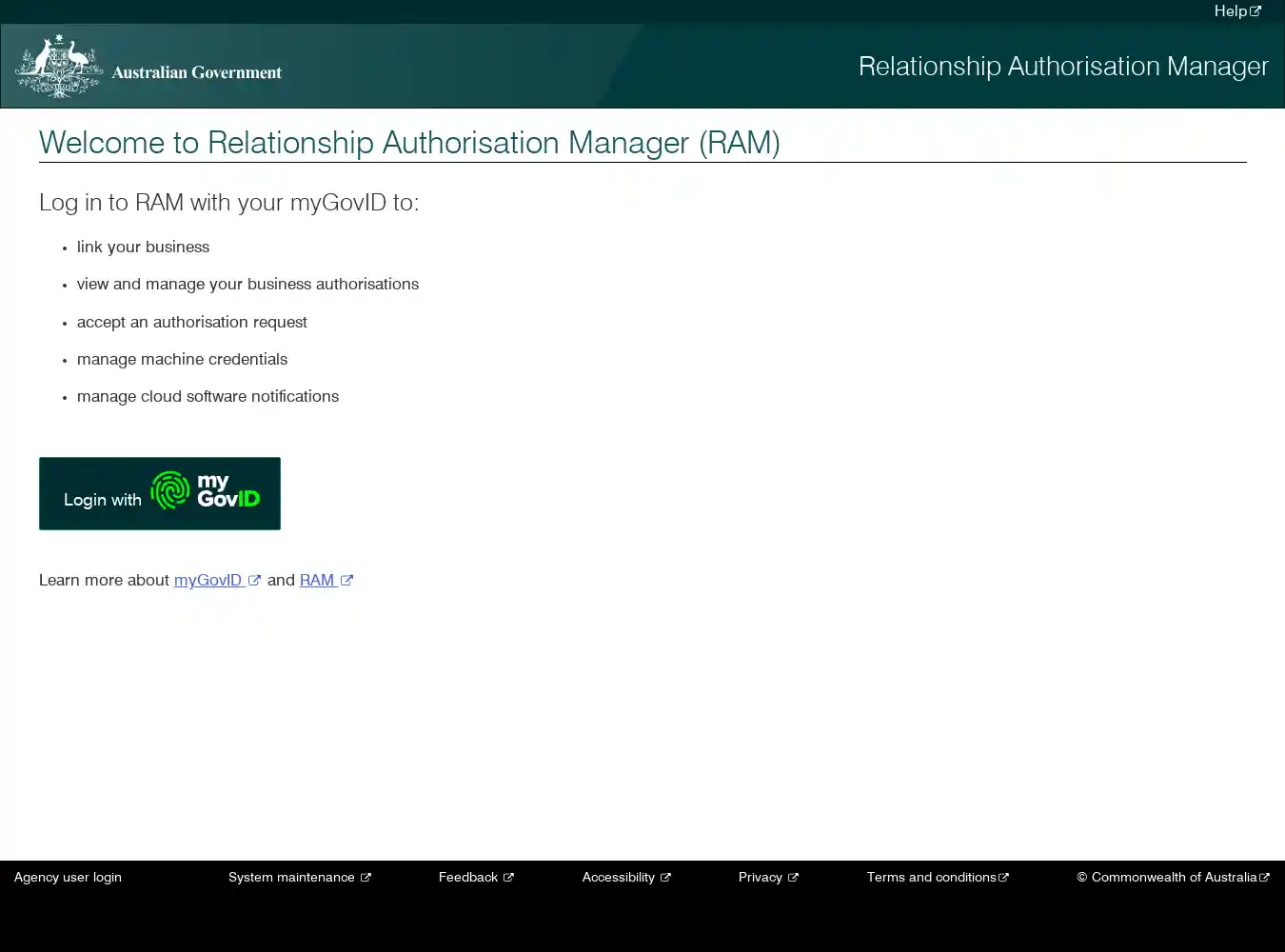
Task: Click external-link icon next to Accessibility
Action: [665, 878]
